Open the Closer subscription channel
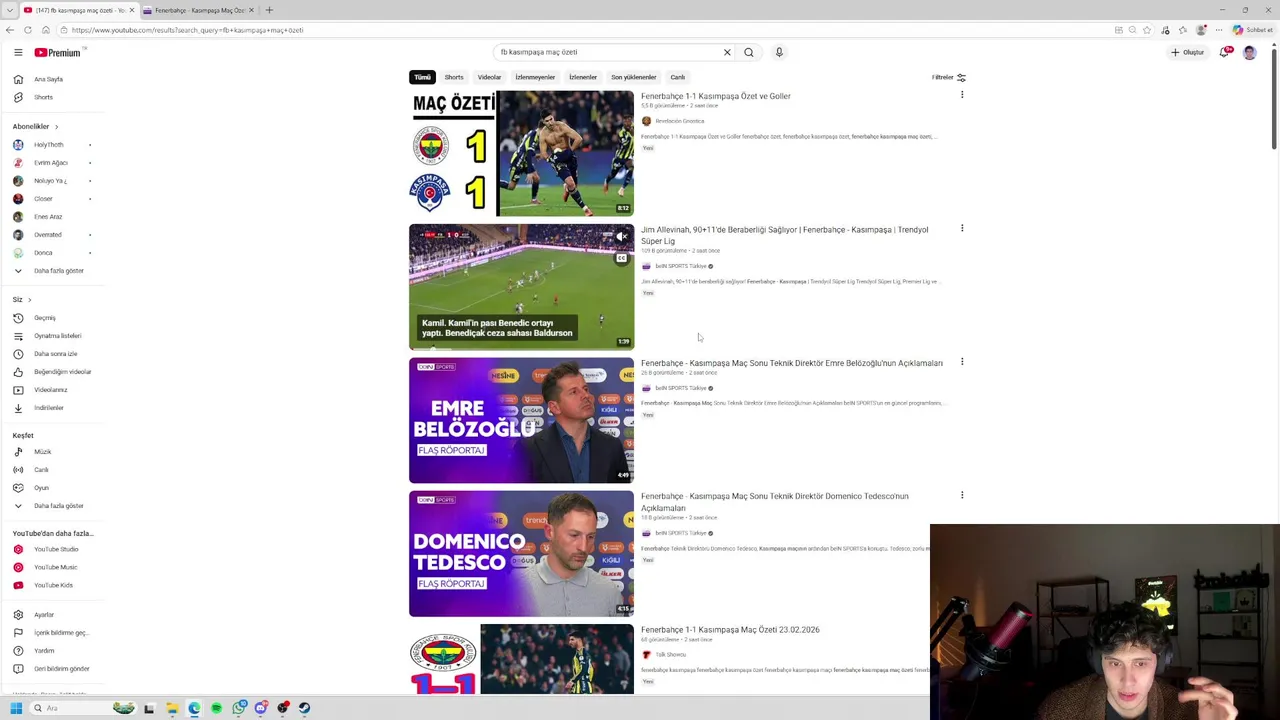This screenshot has height=720, width=1280. 43,199
